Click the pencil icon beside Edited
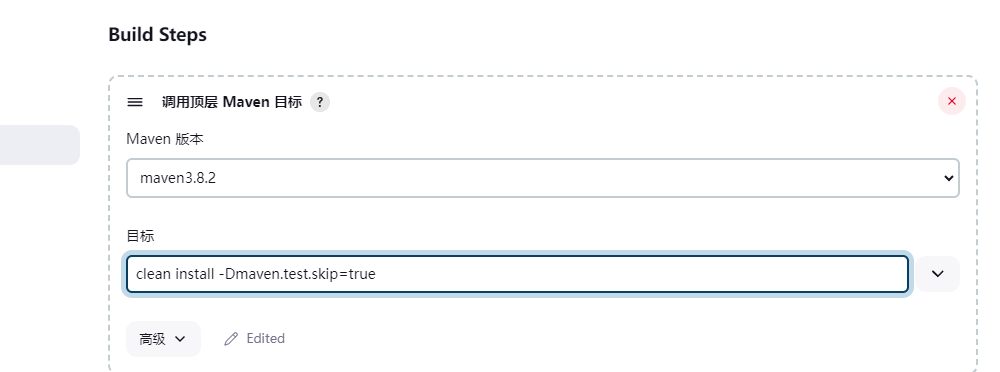This screenshot has width=1000, height=372. (x=231, y=339)
